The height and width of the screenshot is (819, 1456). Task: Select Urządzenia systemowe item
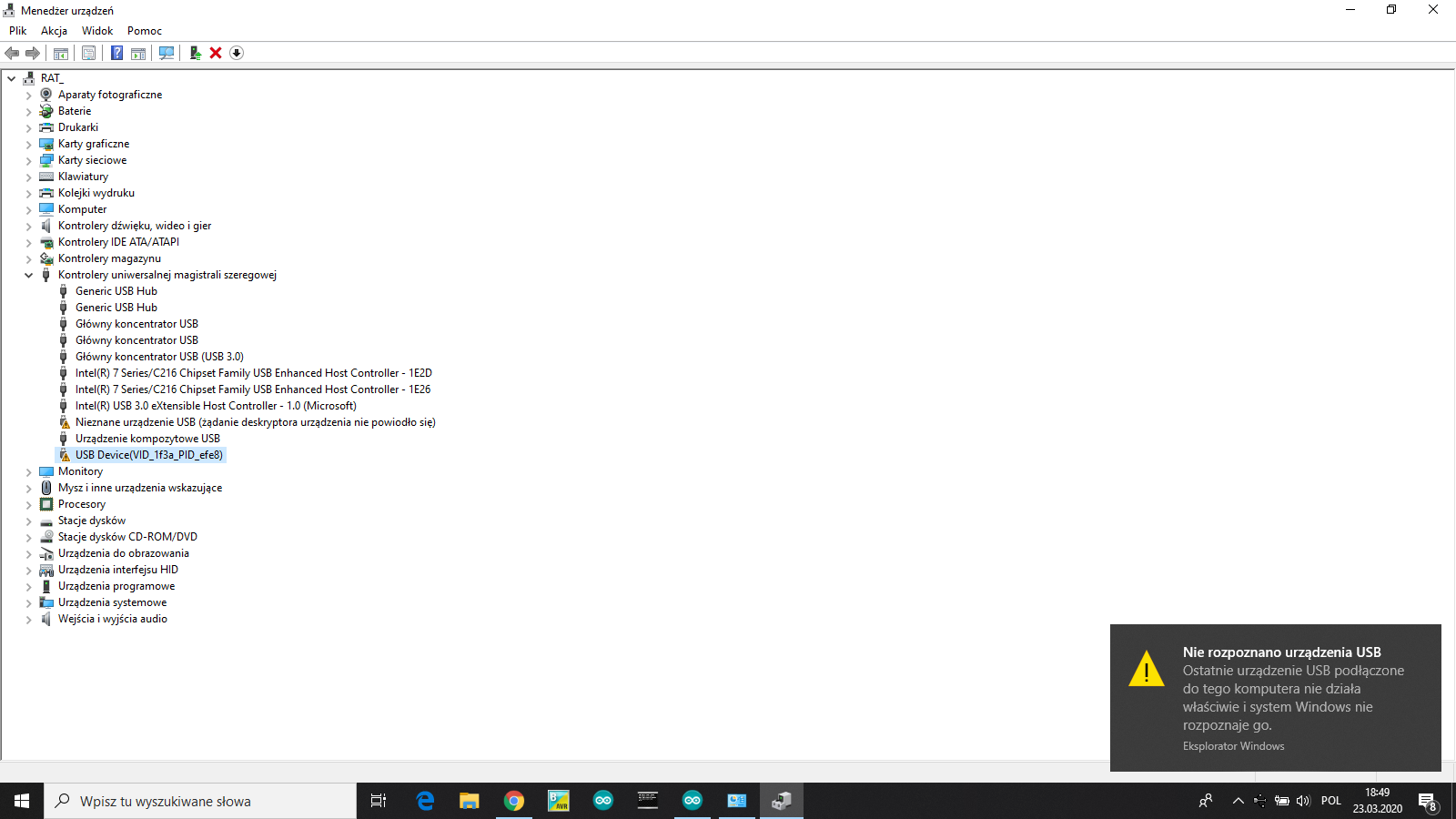[113, 602]
